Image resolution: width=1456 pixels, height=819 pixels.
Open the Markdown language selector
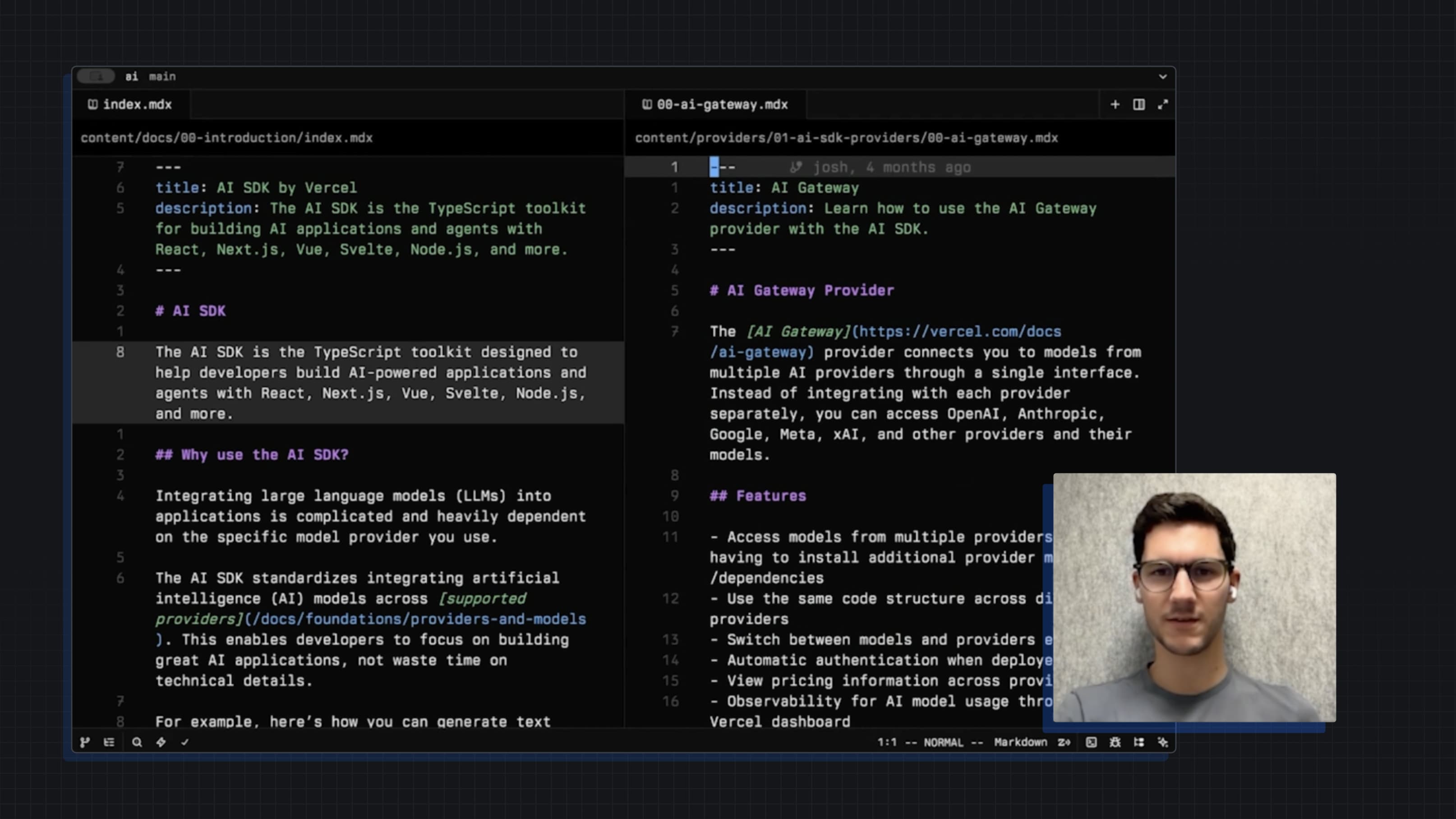click(1020, 742)
